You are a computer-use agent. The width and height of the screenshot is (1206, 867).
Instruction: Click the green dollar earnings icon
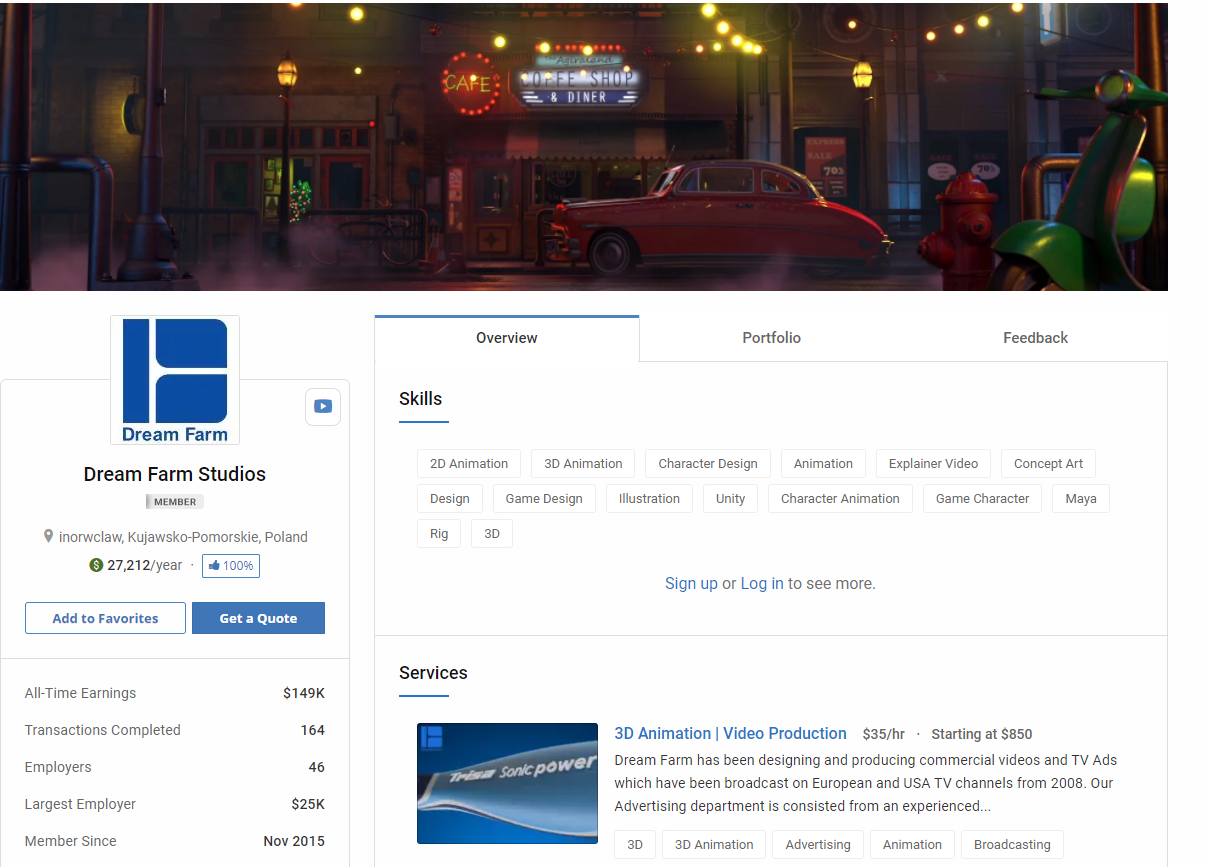coord(95,564)
